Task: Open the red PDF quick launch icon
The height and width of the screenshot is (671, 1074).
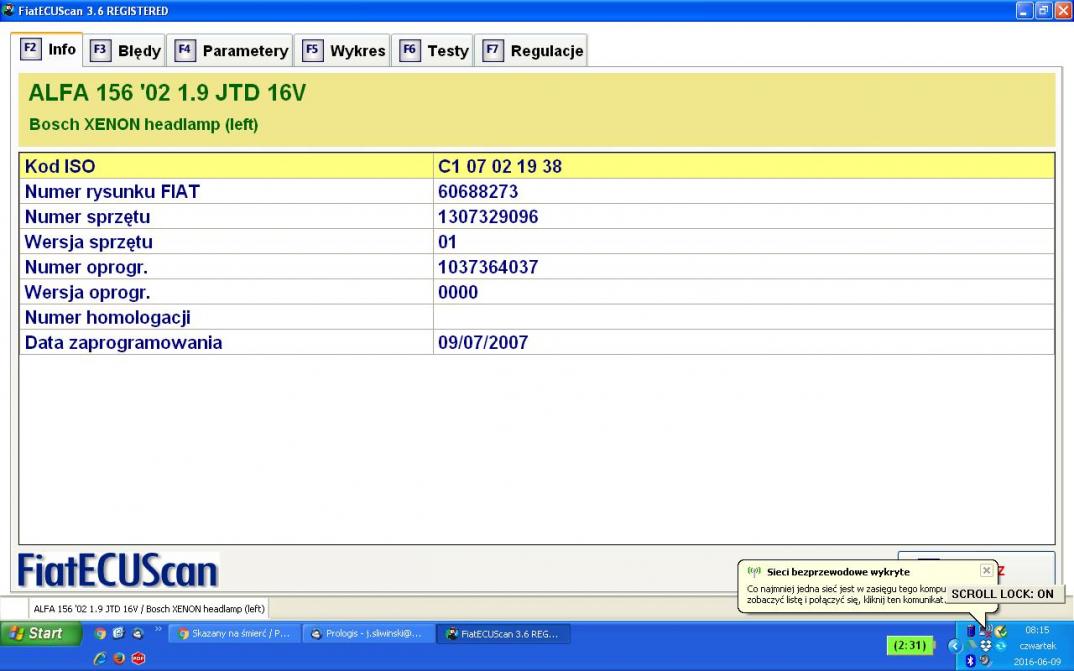Action: pyautogui.click(x=138, y=659)
